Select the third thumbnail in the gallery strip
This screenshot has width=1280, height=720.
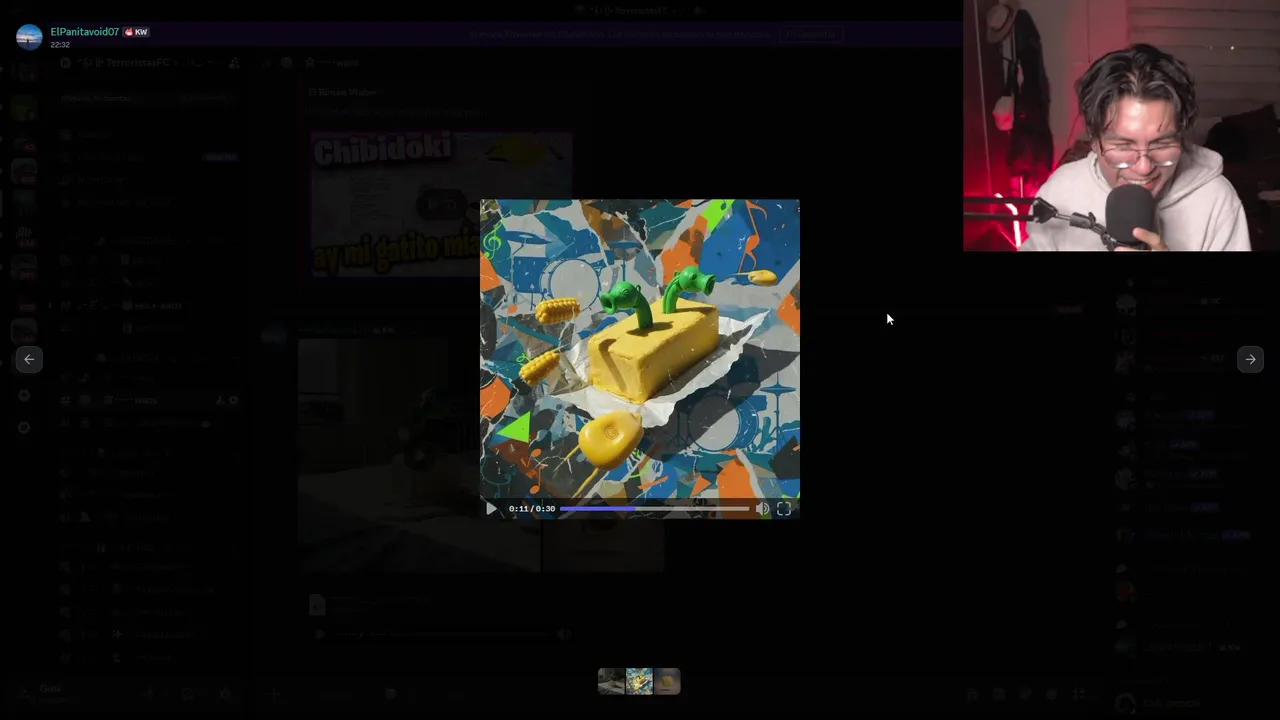click(667, 681)
